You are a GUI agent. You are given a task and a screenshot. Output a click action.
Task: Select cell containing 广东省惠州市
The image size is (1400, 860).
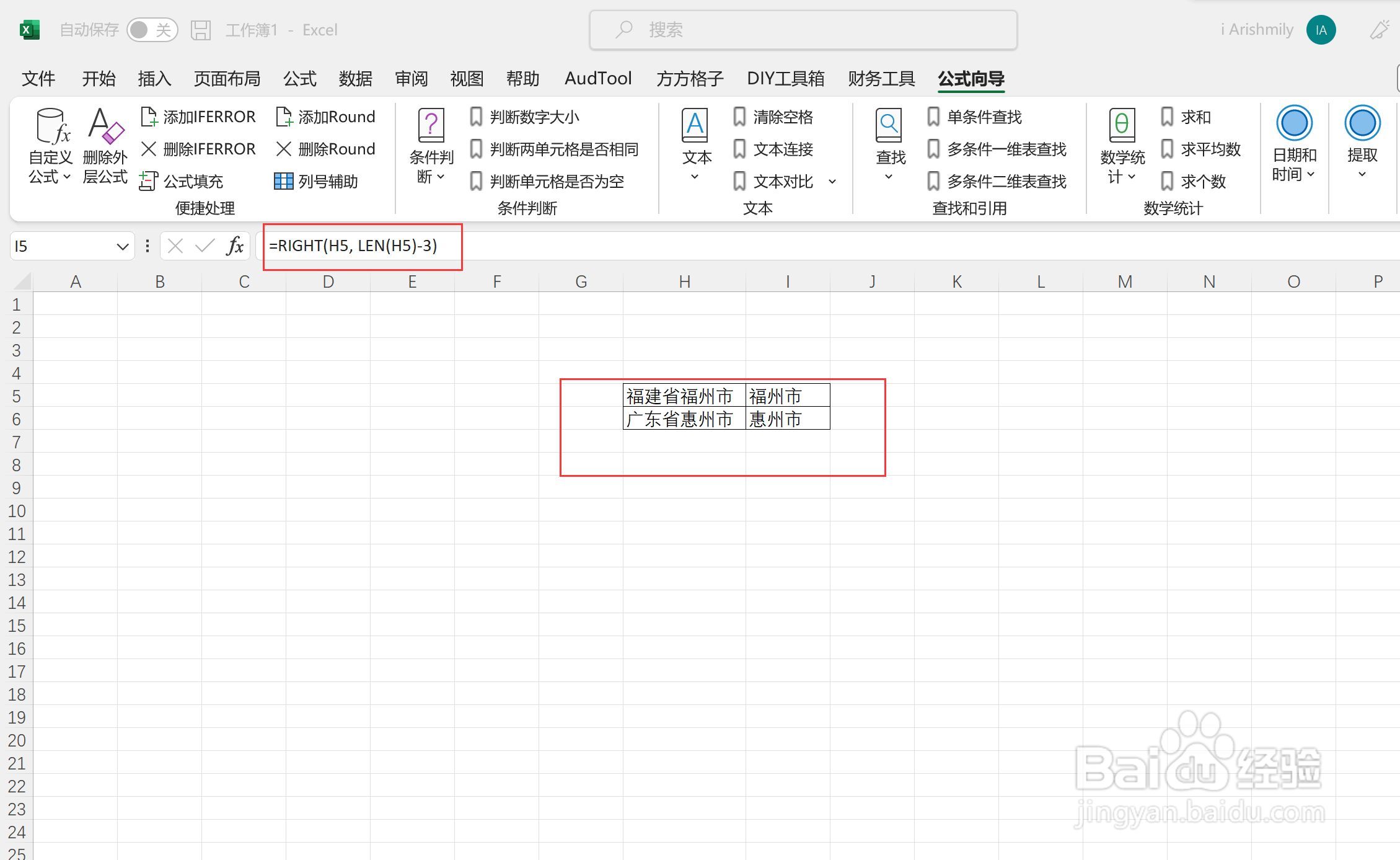pos(684,419)
